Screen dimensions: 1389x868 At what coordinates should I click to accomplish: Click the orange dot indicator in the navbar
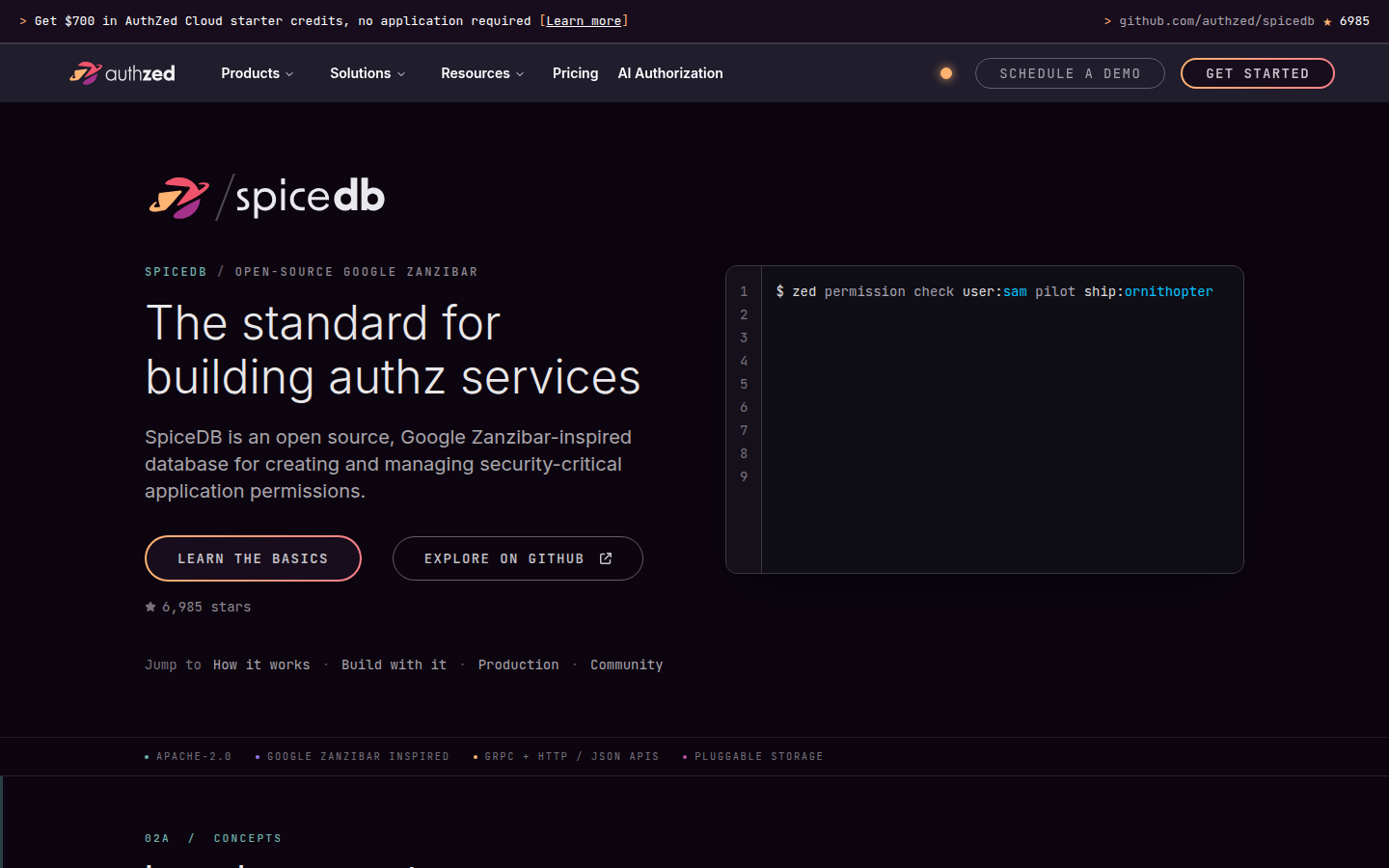click(946, 73)
